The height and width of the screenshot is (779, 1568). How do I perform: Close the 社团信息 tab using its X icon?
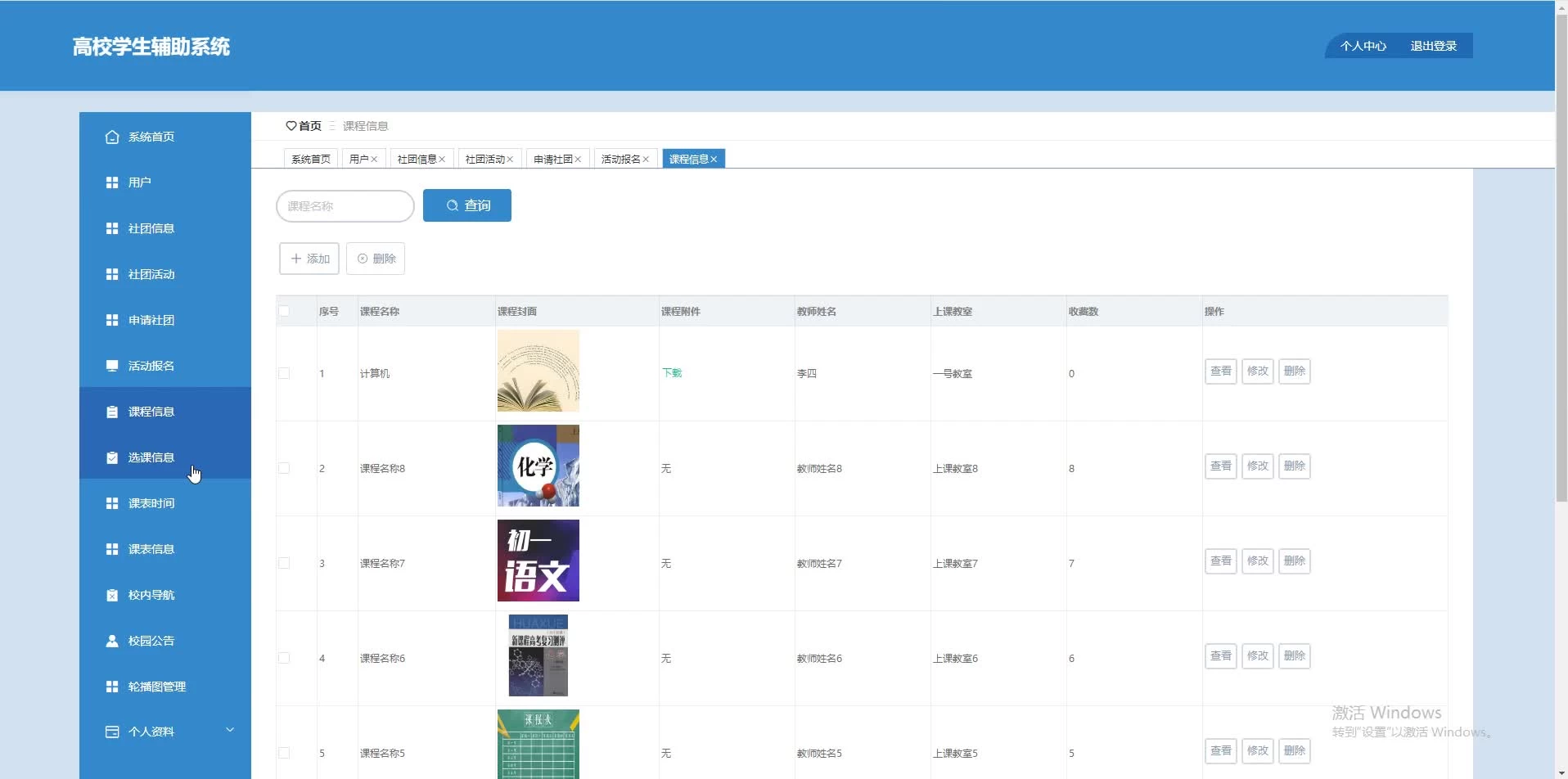click(x=442, y=160)
